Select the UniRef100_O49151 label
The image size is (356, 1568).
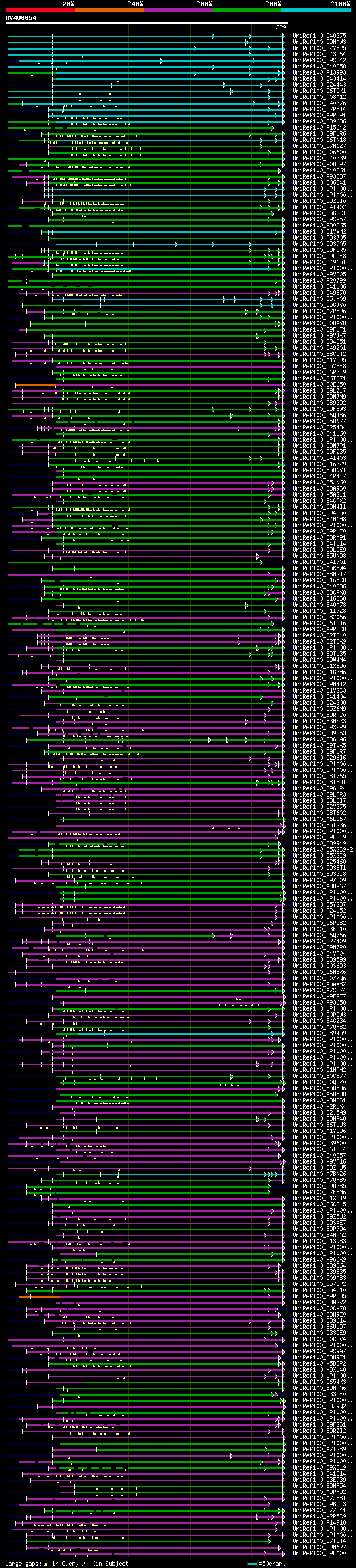[319, 263]
